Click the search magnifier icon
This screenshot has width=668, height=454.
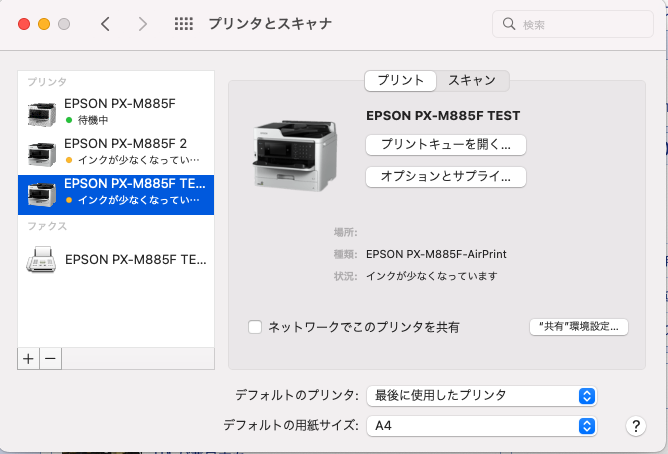point(509,24)
